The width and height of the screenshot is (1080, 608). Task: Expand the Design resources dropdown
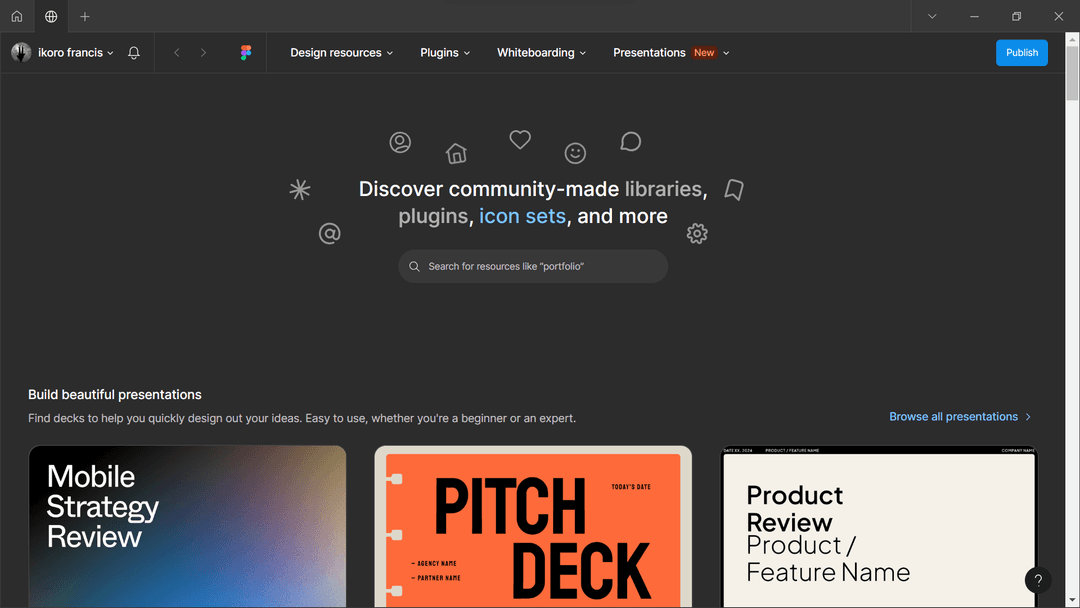(341, 53)
